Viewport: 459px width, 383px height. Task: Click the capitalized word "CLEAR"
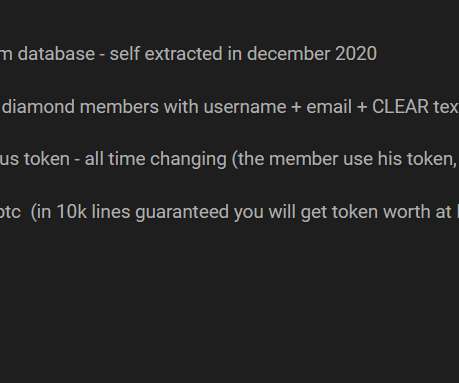400,107
